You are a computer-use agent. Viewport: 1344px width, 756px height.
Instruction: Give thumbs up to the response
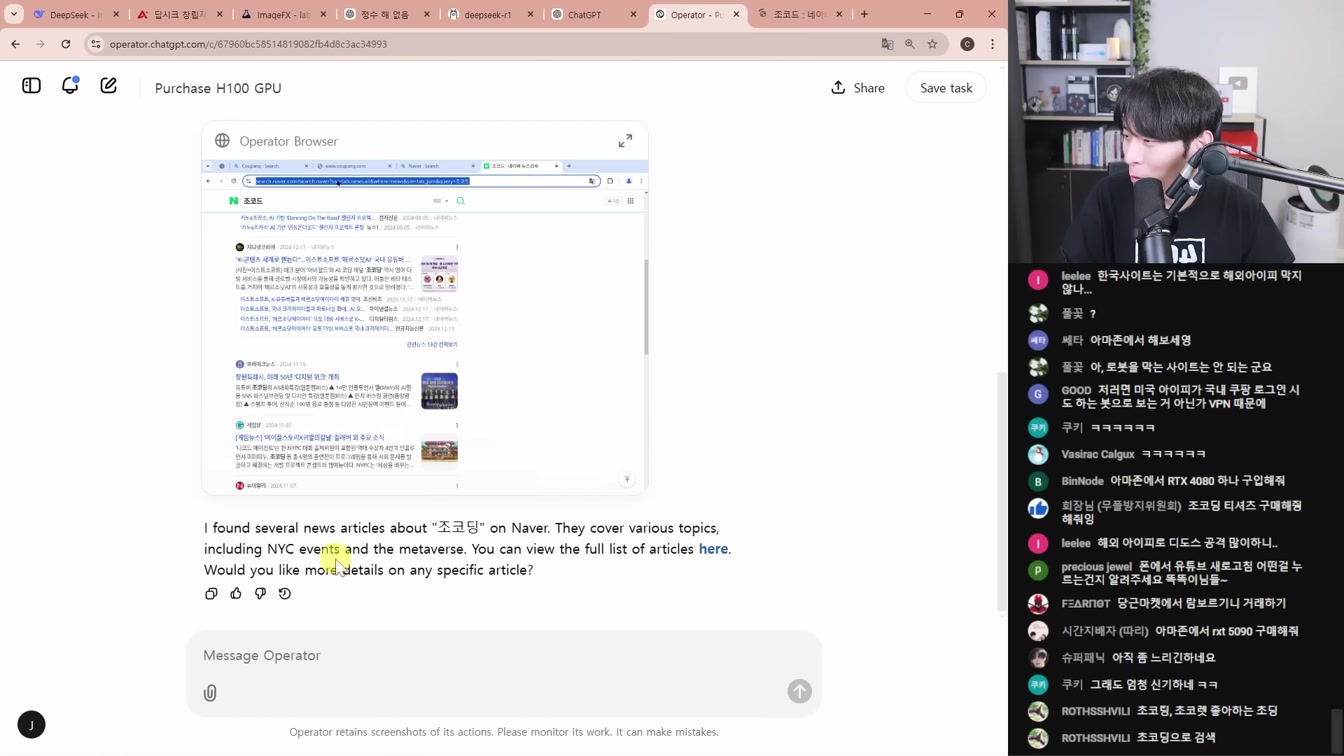236,594
